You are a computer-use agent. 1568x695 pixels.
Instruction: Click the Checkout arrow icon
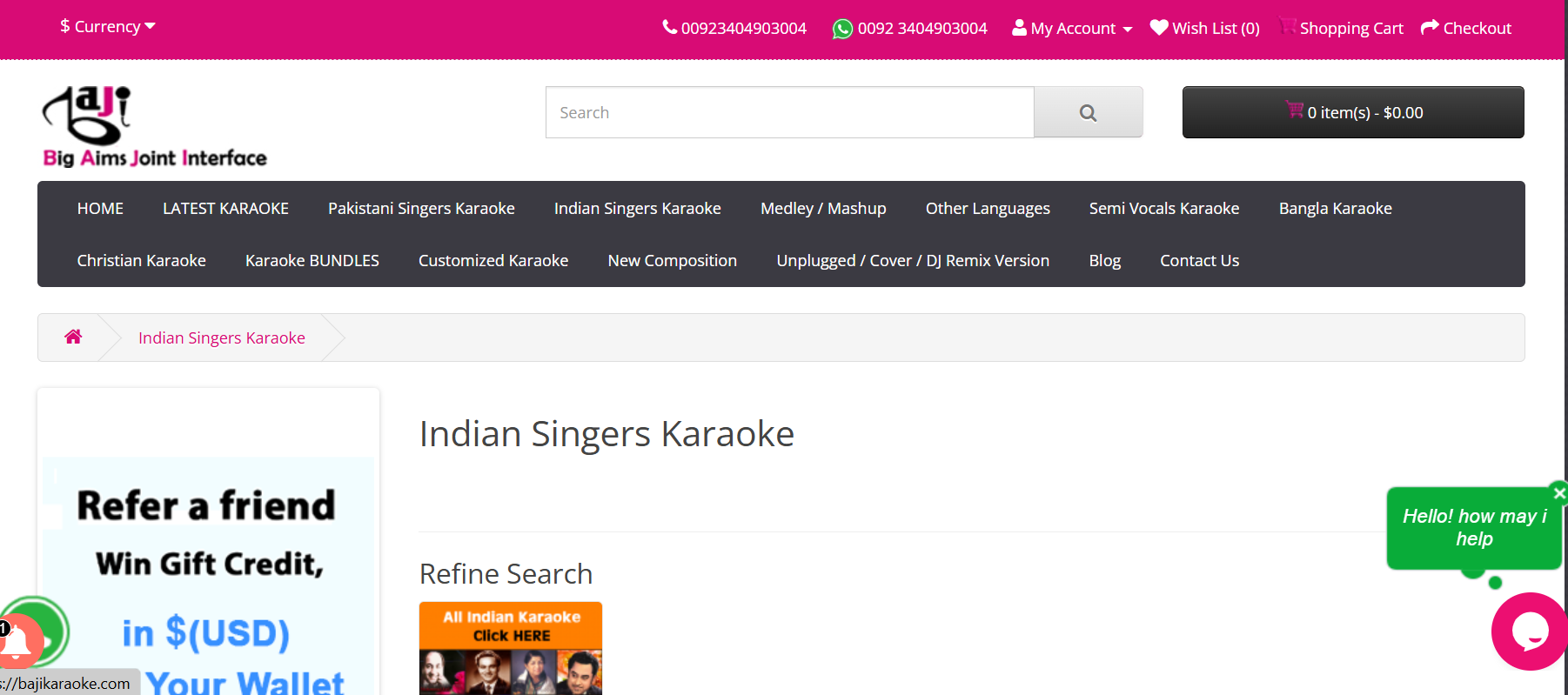click(x=1430, y=28)
